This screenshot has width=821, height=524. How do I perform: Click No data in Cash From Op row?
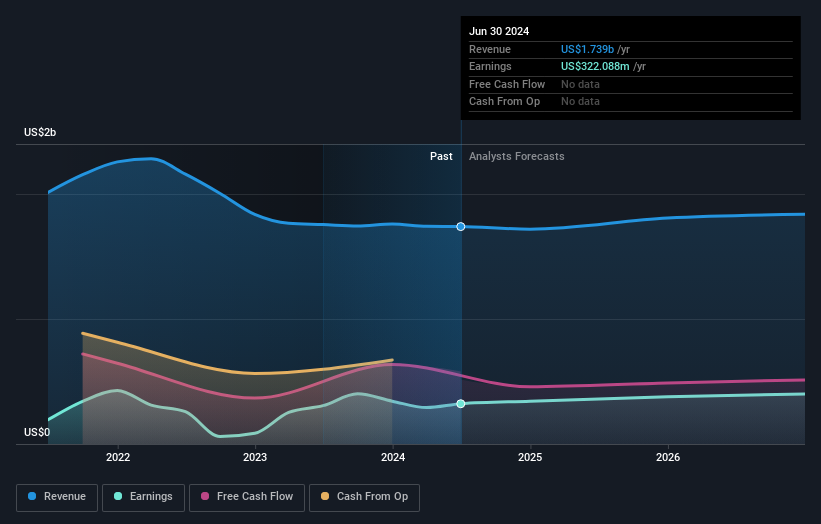580,102
